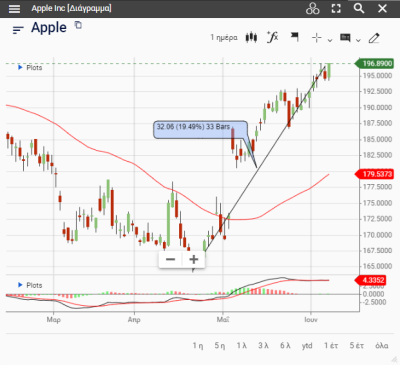This screenshot has width=400, height=365.
Task: Click the 170.0000 price axis label
Action: pos(377,235)
